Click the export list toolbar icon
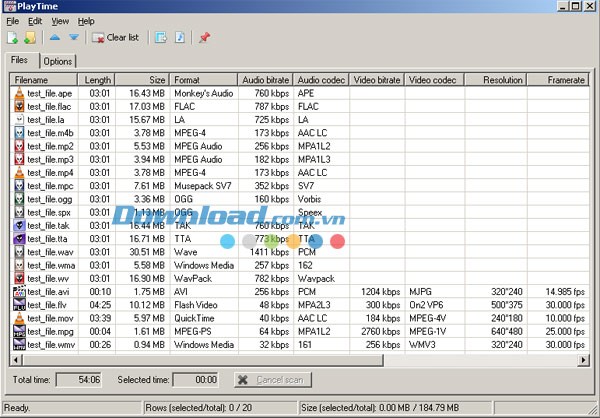This screenshot has height=418, width=600. pos(161,38)
